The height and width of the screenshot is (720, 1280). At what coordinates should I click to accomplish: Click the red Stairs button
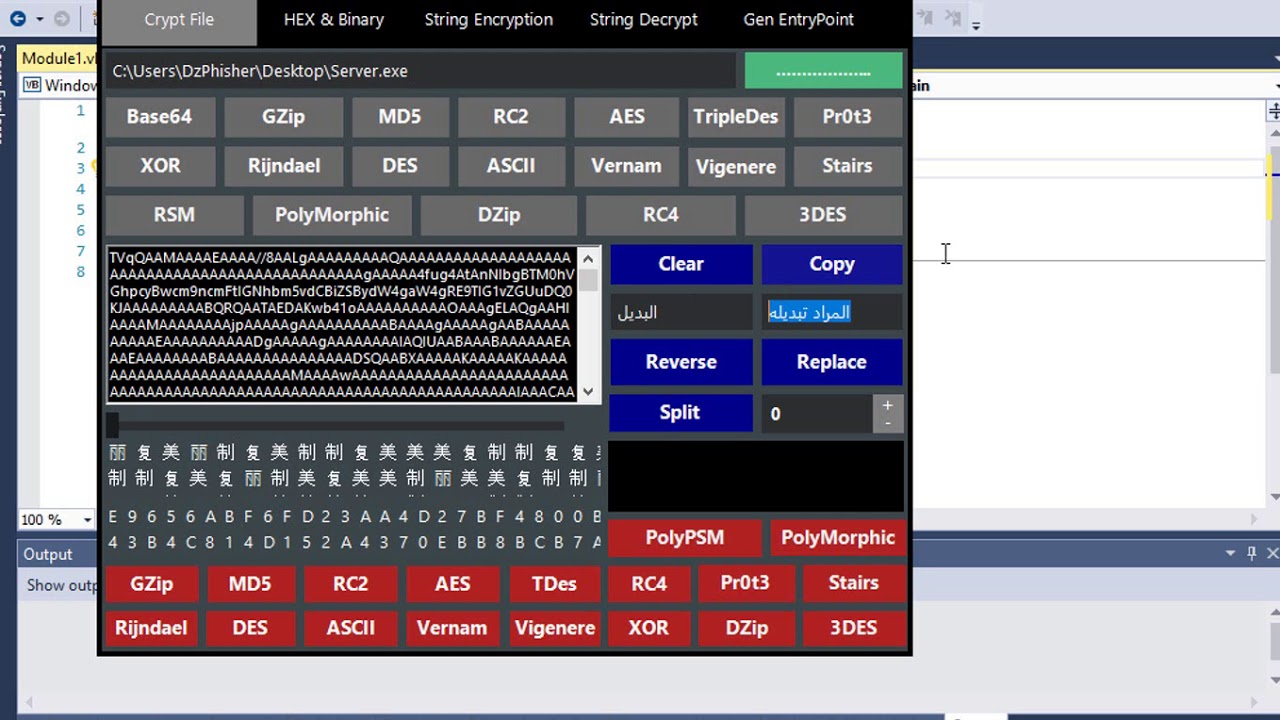click(854, 583)
